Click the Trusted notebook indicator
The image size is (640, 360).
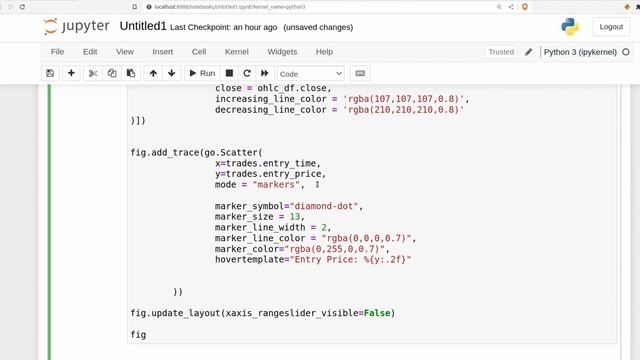click(501, 52)
